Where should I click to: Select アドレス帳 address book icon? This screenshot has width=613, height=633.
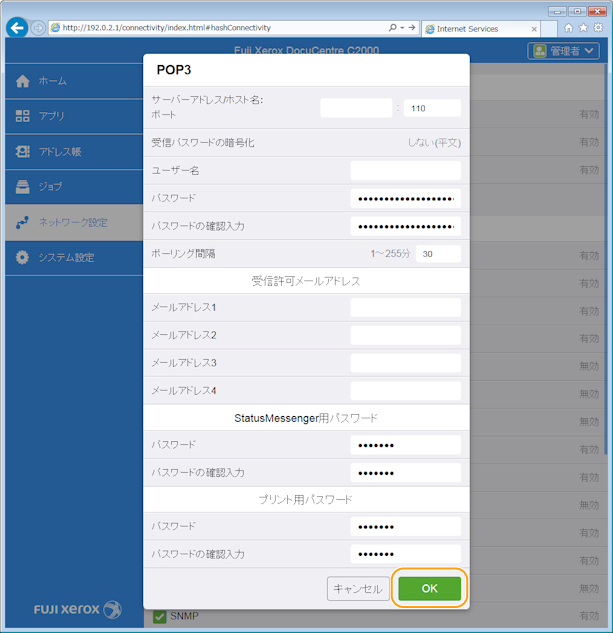click(23, 151)
